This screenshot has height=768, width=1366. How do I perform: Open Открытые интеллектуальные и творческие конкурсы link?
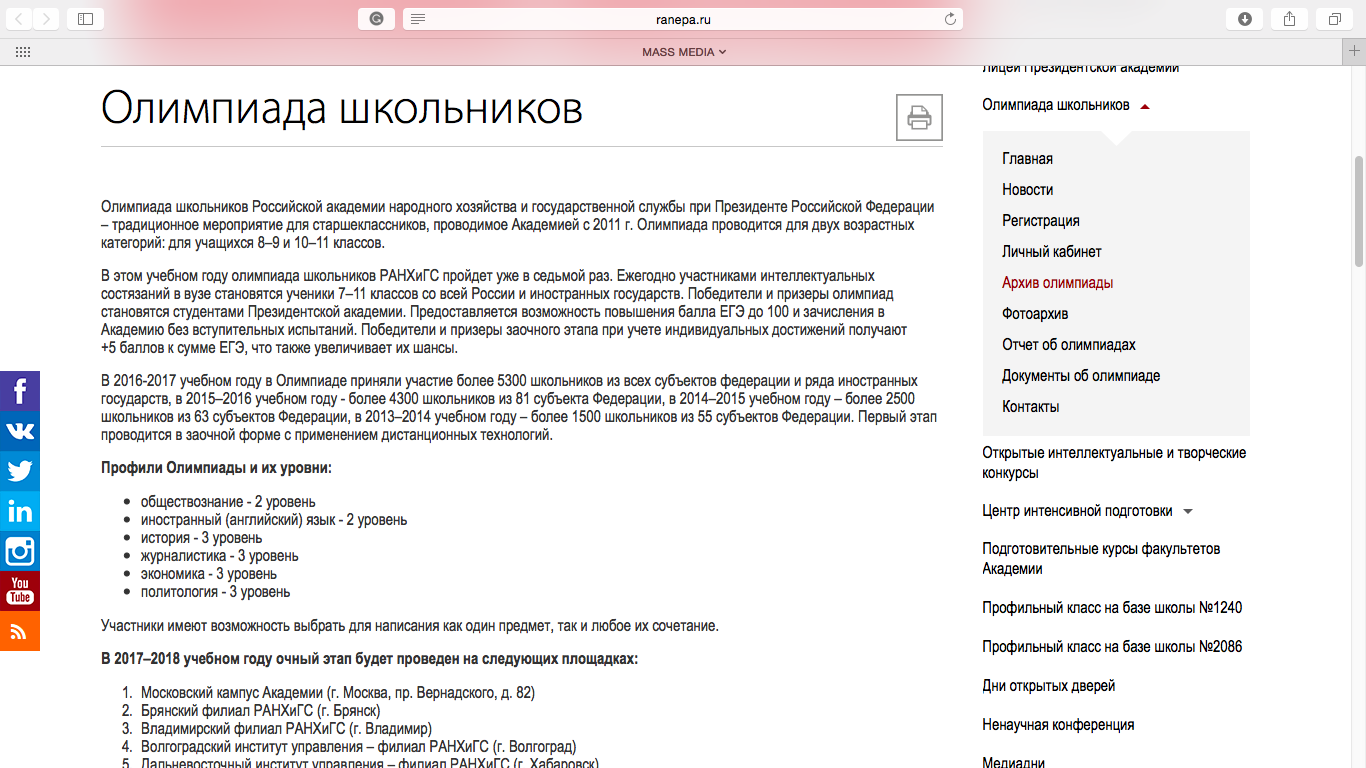click(x=1114, y=463)
